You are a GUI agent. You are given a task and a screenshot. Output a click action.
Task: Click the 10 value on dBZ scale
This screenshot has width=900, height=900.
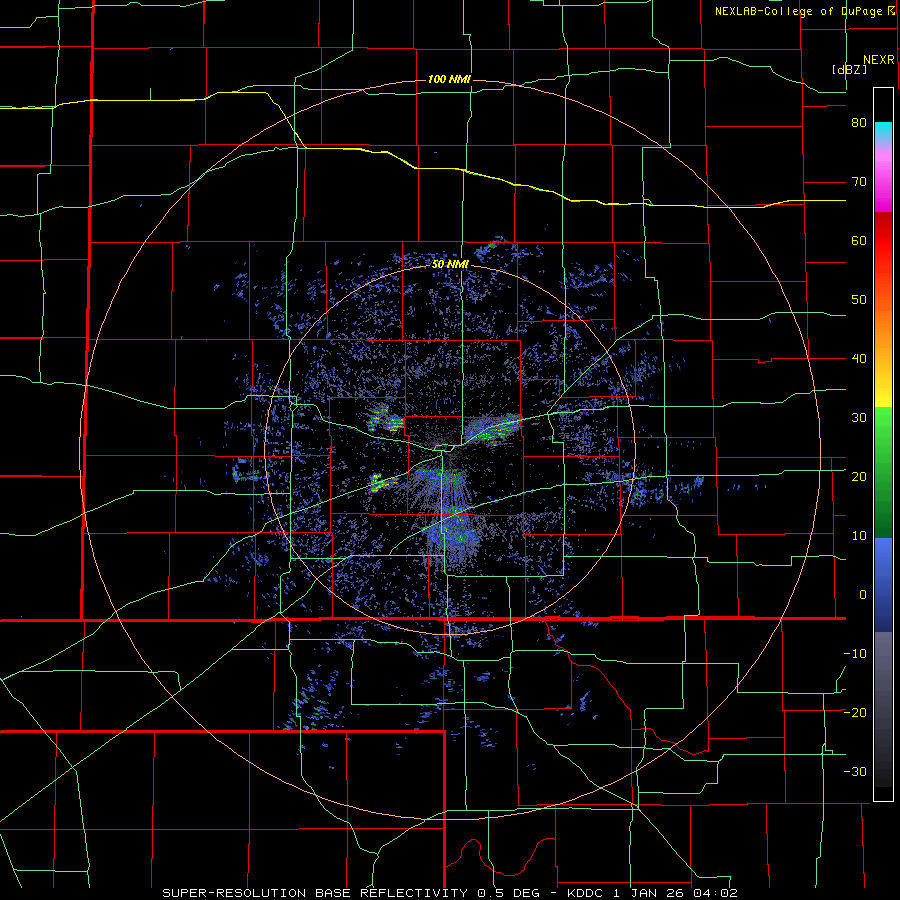click(859, 536)
